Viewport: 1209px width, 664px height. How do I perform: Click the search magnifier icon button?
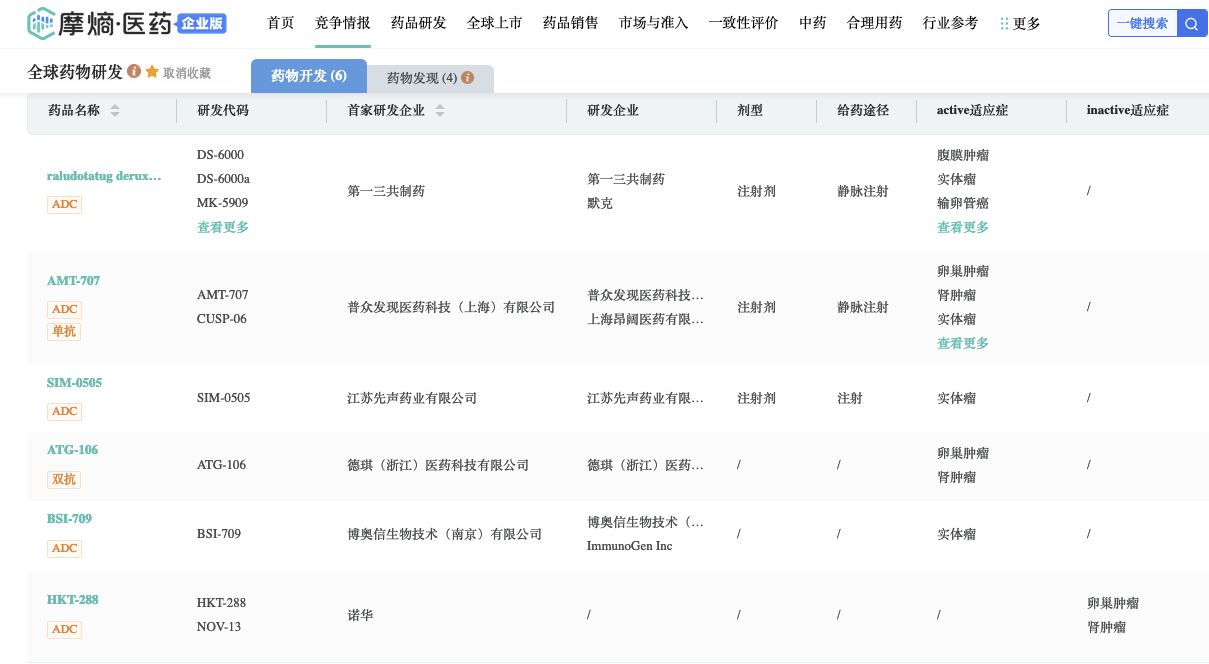1192,23
